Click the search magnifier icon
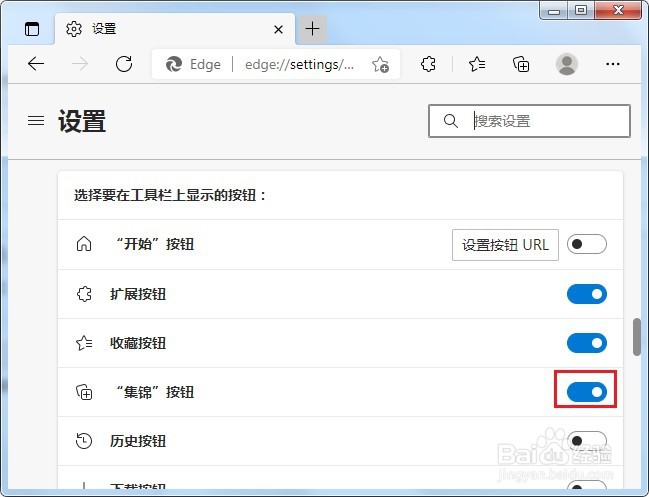The height and width of the screenshot is (497, 649). (x=450, y=121)
